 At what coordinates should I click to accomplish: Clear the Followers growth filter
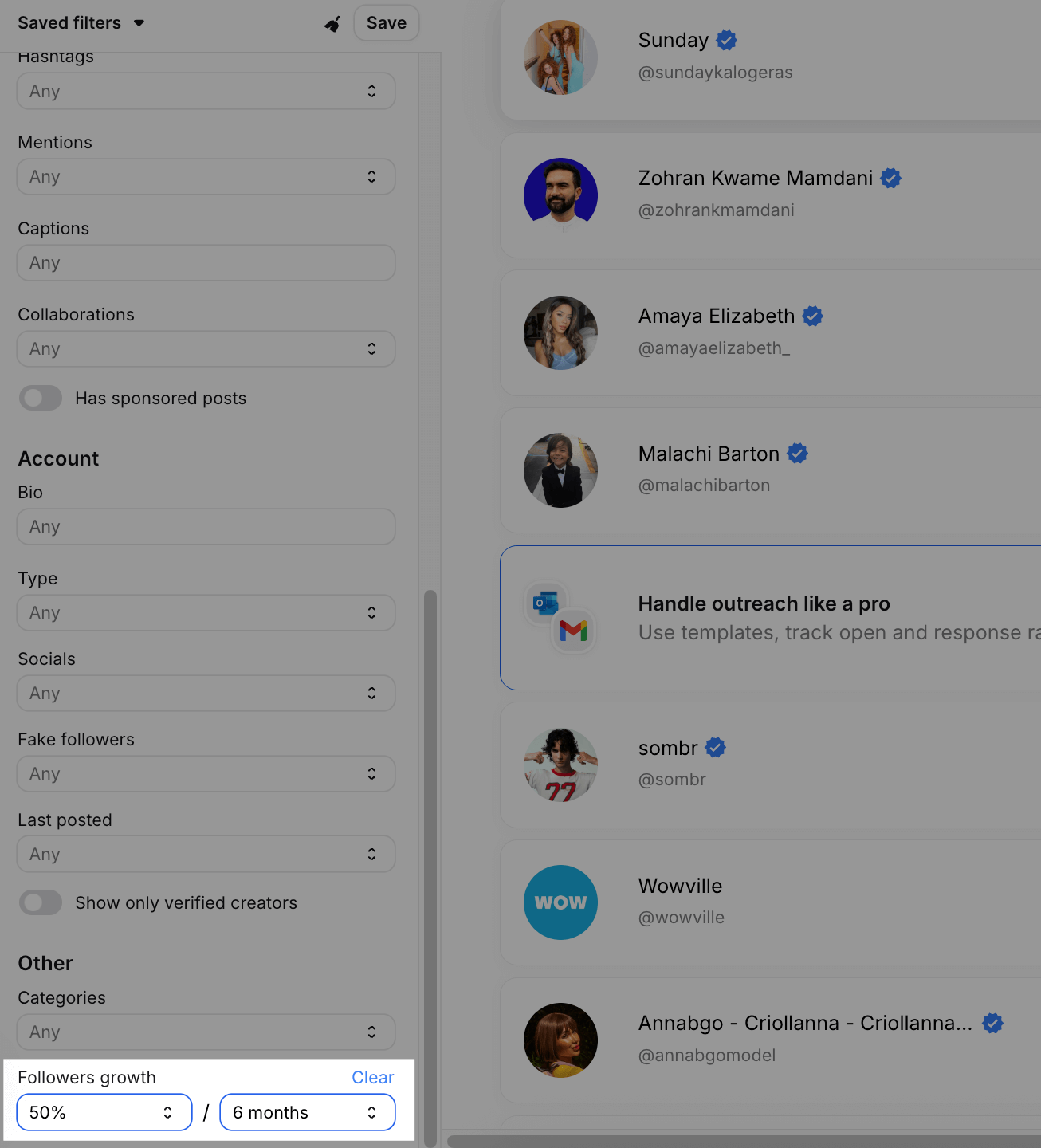373,1077
